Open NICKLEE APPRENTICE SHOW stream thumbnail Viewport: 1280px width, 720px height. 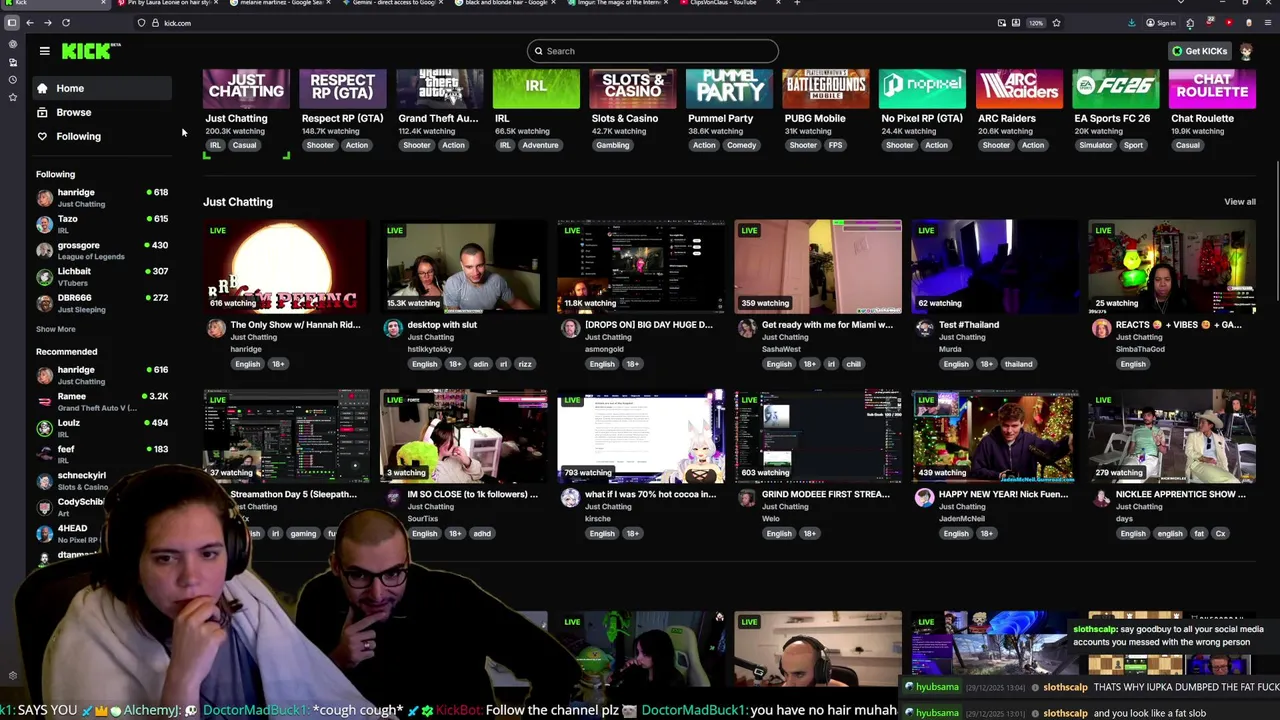(1171, 436)
